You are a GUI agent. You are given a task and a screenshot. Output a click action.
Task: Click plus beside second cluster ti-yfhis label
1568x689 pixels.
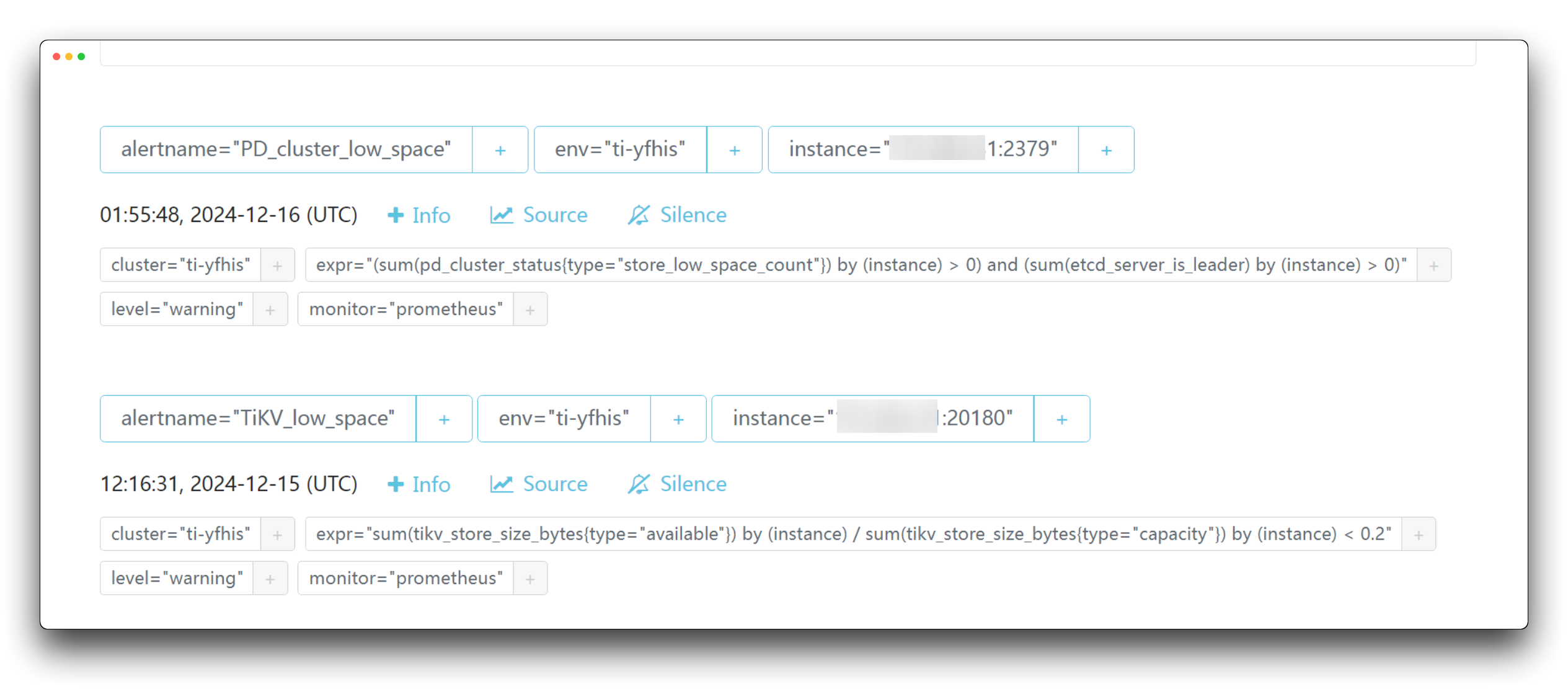point(277,535)
